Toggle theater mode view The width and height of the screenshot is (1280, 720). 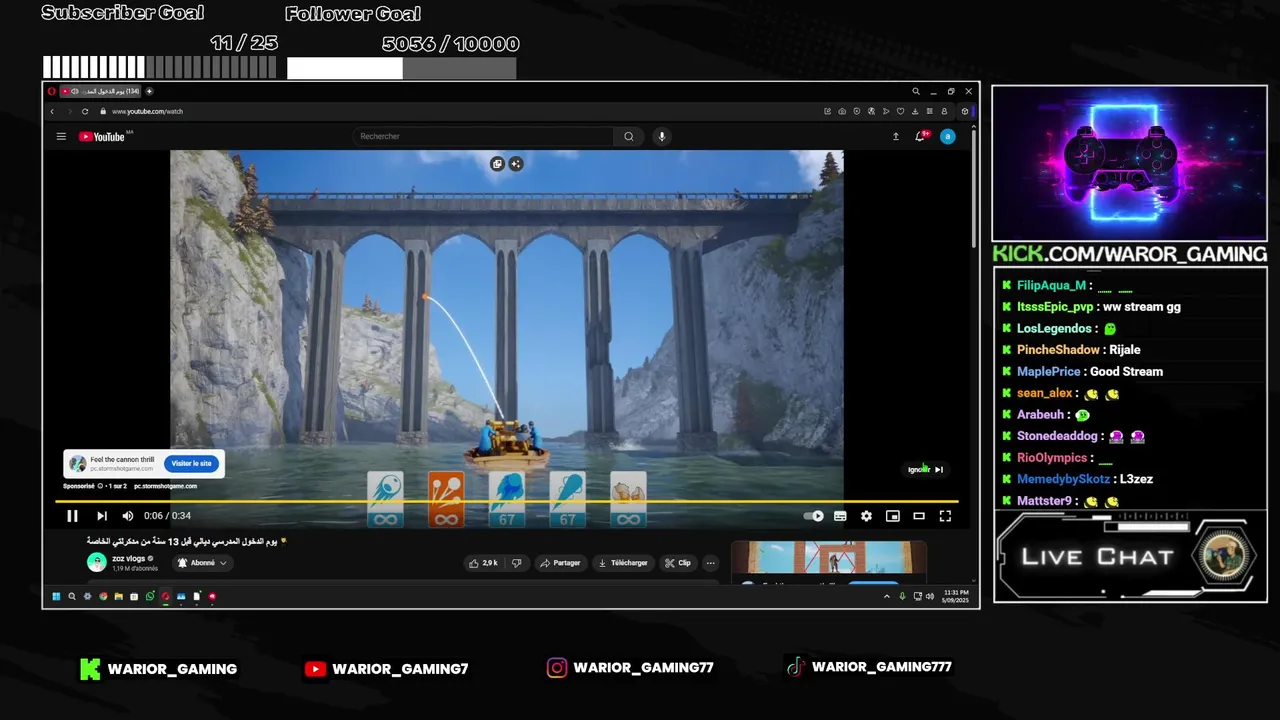point(918,516)
